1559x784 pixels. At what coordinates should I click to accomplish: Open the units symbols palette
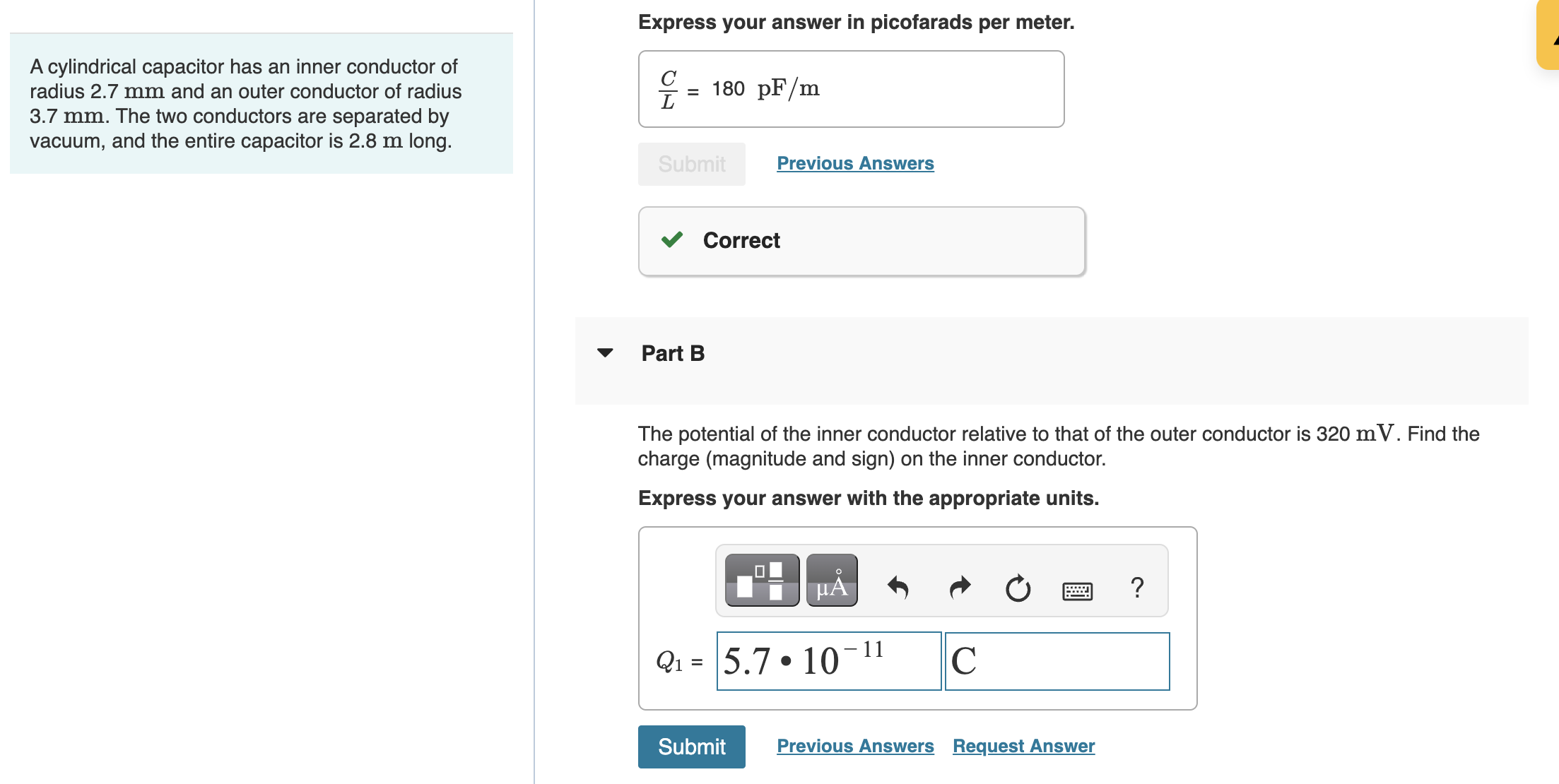[x=832, y=581]
